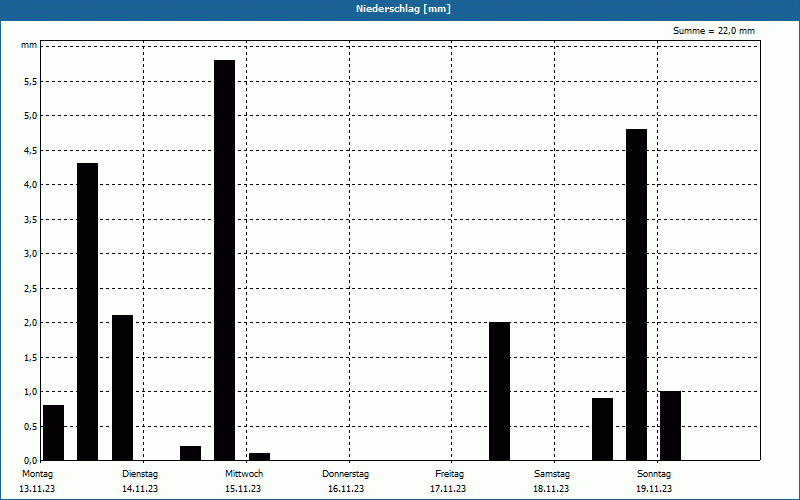Click the Samstag 18.11.23 axis label
800x500 pixels.
[552, 481]
